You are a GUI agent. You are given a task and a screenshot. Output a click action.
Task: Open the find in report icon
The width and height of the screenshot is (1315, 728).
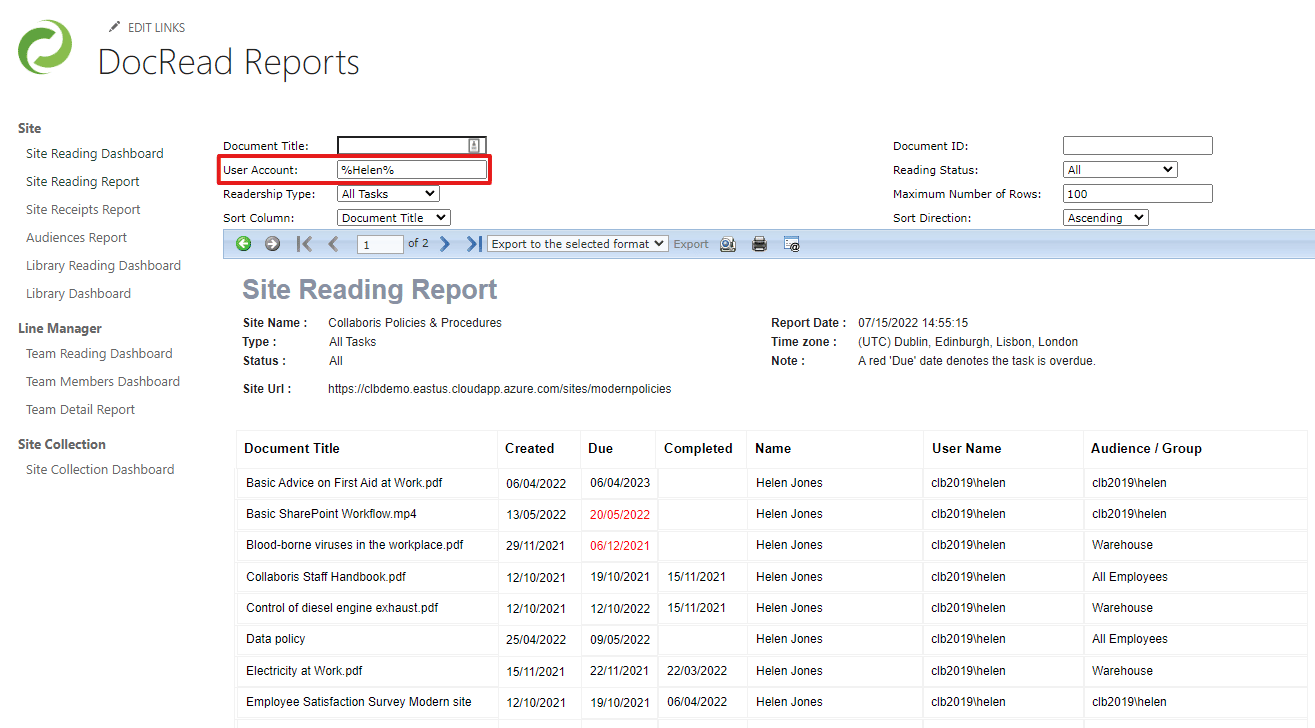click(x=728, y=243)
